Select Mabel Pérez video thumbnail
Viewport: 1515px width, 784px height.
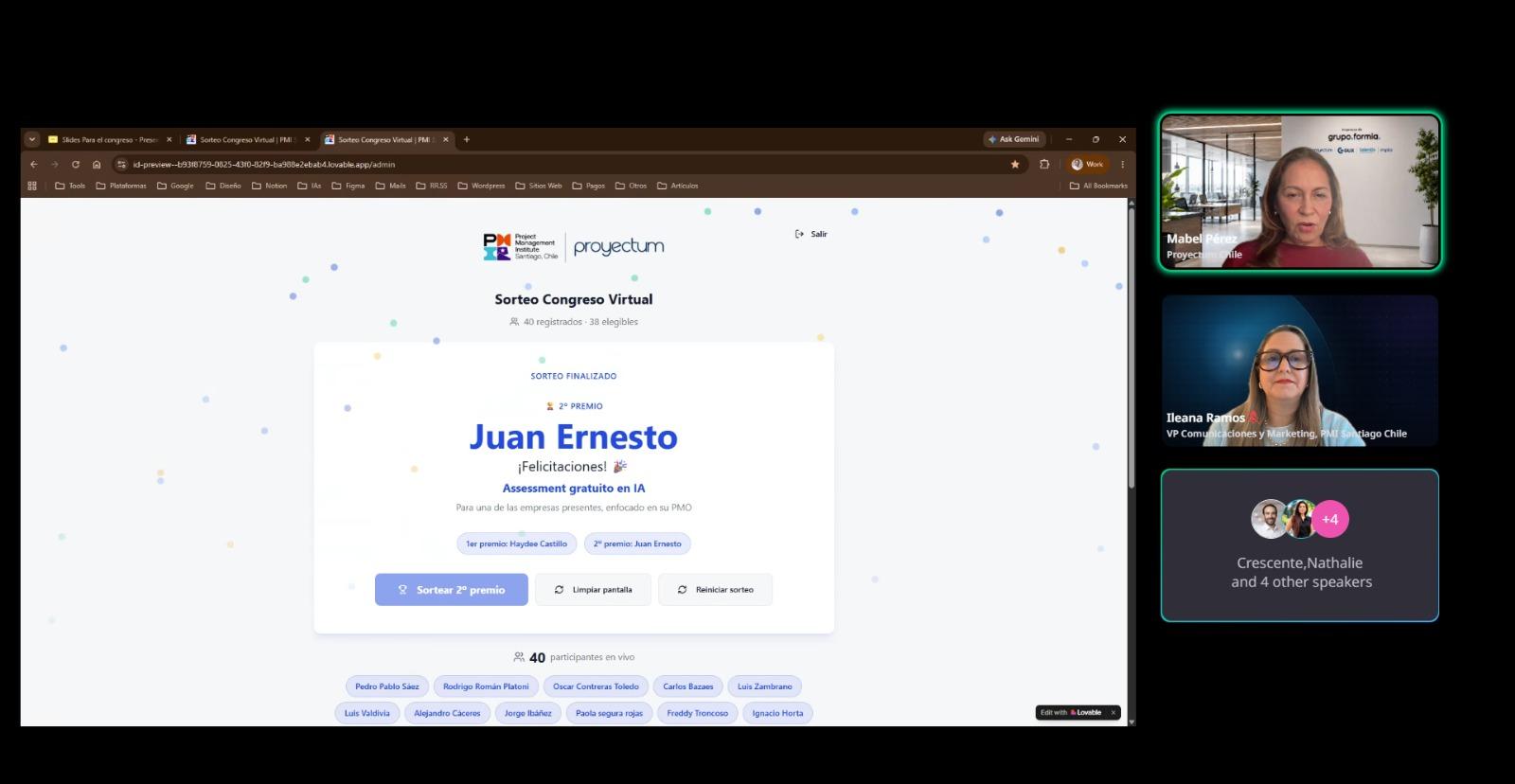pyautogui.click(x=1300, y=192)
